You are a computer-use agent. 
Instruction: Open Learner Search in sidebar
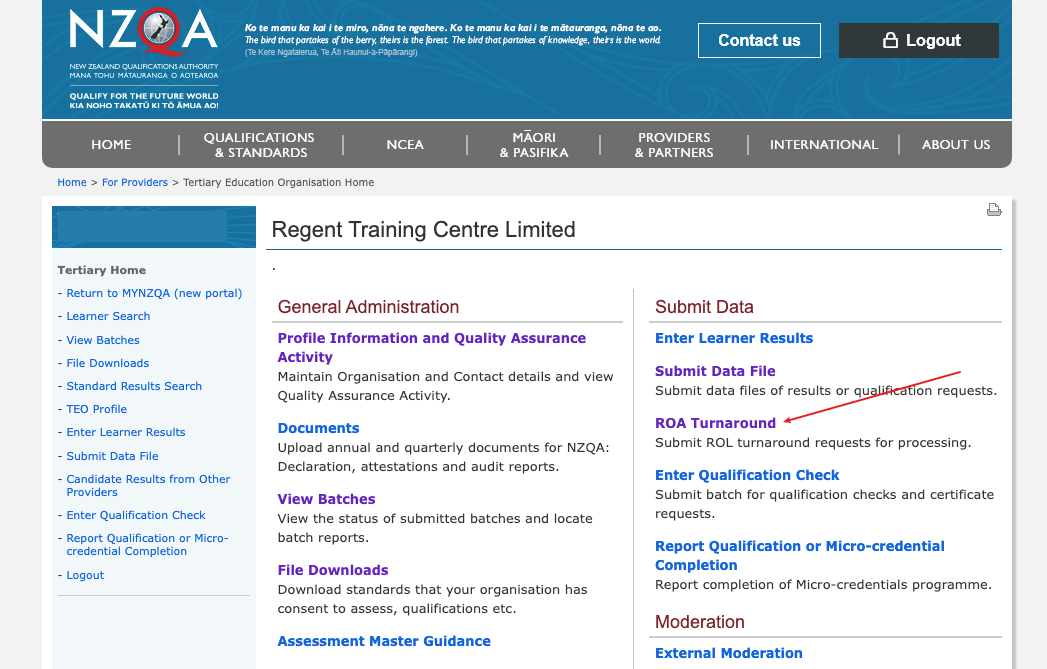[108, 316]
